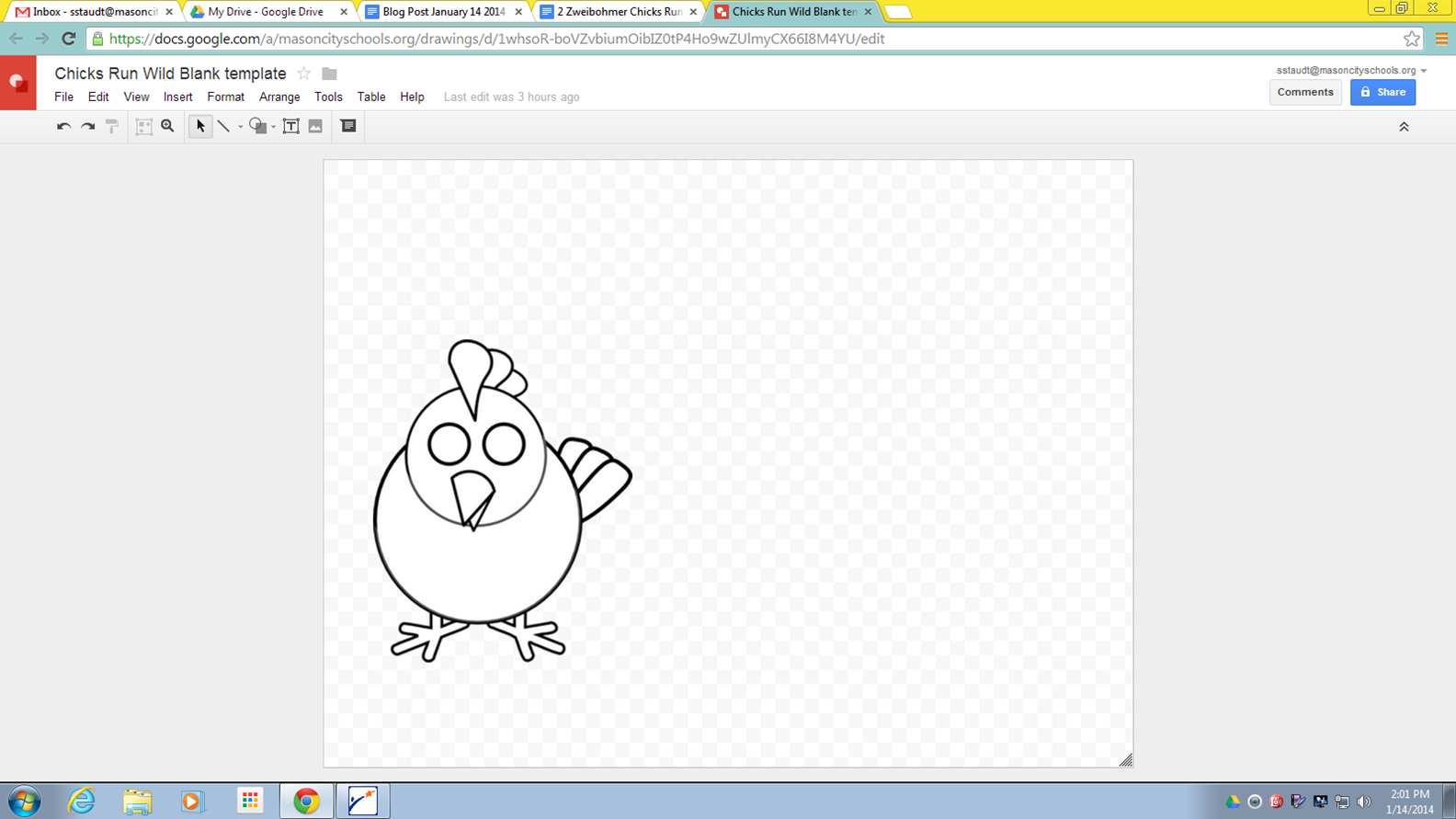Select the chick's wing shape

[x=596, y=478]
